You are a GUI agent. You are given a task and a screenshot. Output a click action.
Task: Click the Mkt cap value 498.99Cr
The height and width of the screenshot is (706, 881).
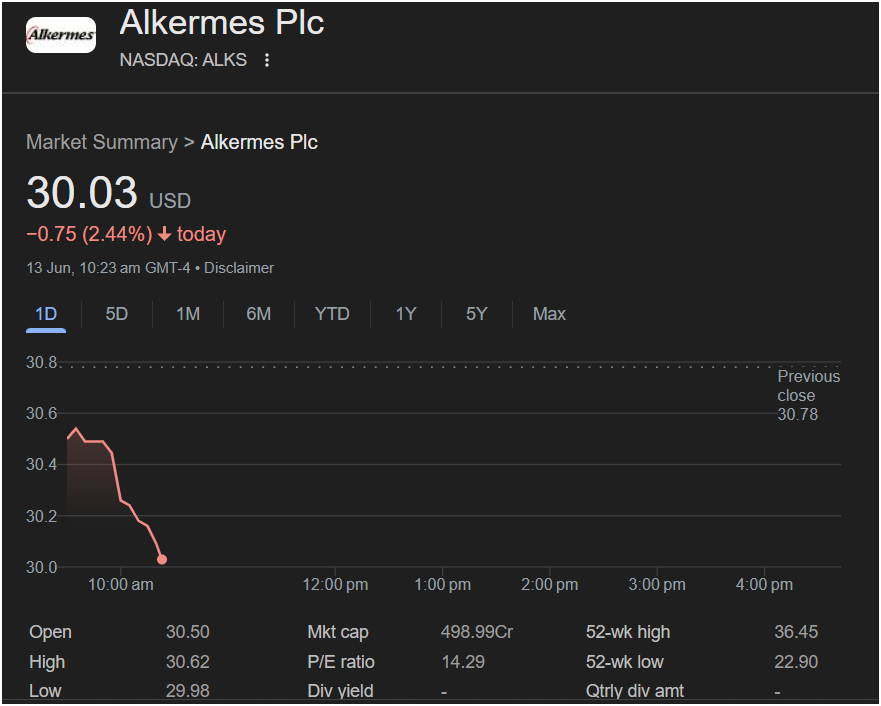click(476, 632)
